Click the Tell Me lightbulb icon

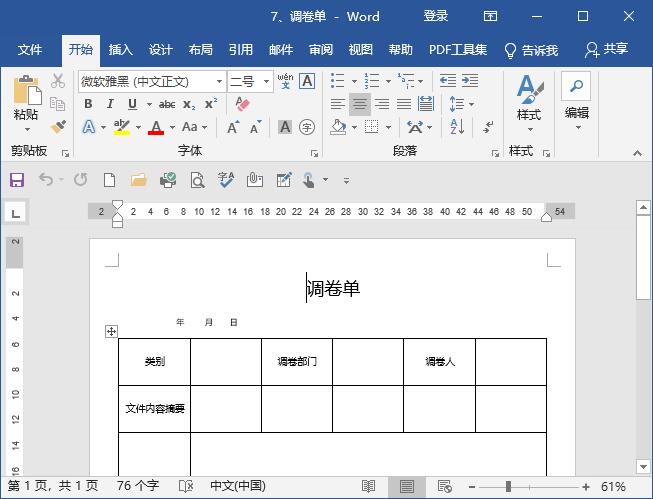tap(510, 50)
